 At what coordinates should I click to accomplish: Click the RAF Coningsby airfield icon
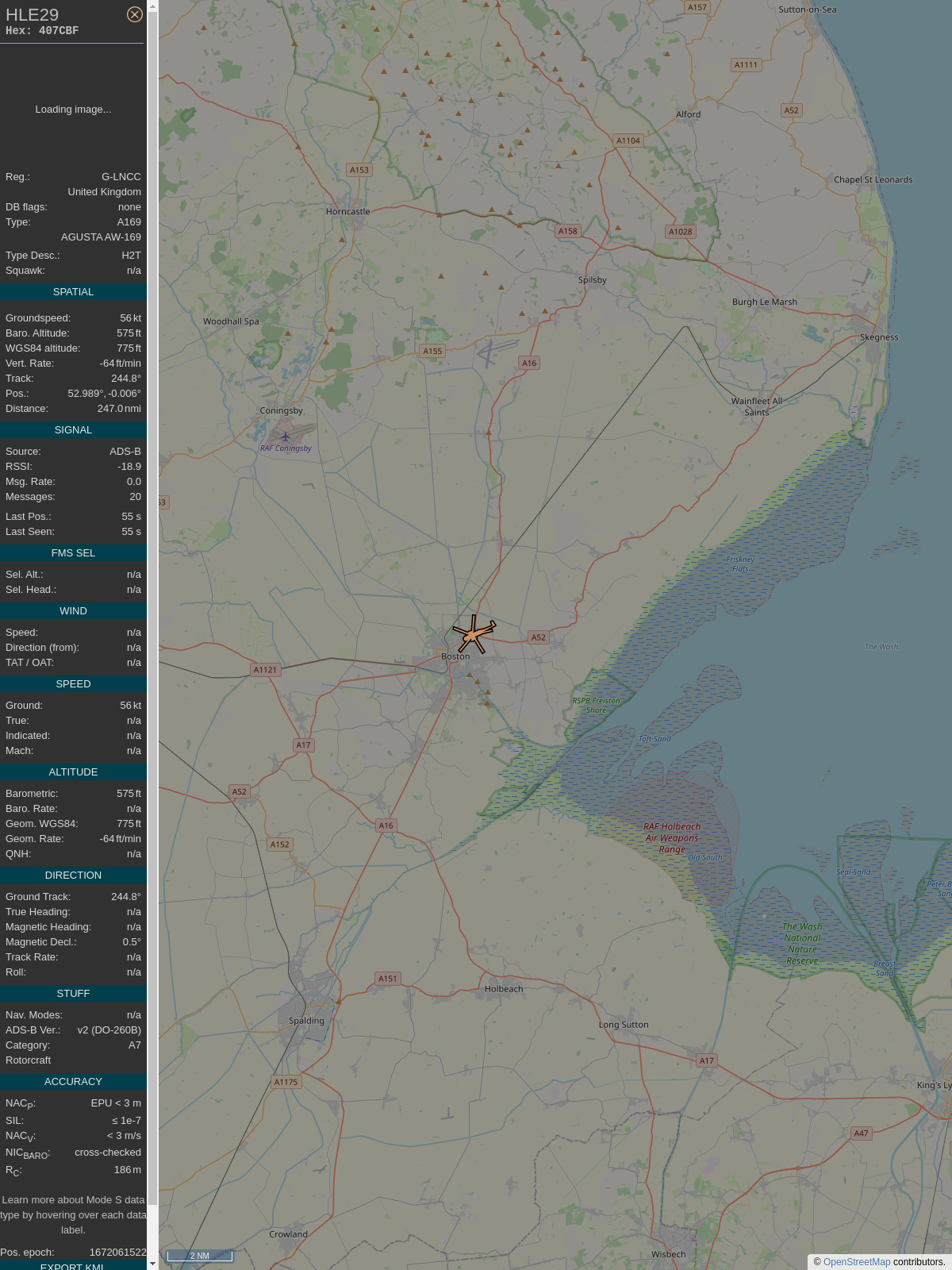(286, 437)
